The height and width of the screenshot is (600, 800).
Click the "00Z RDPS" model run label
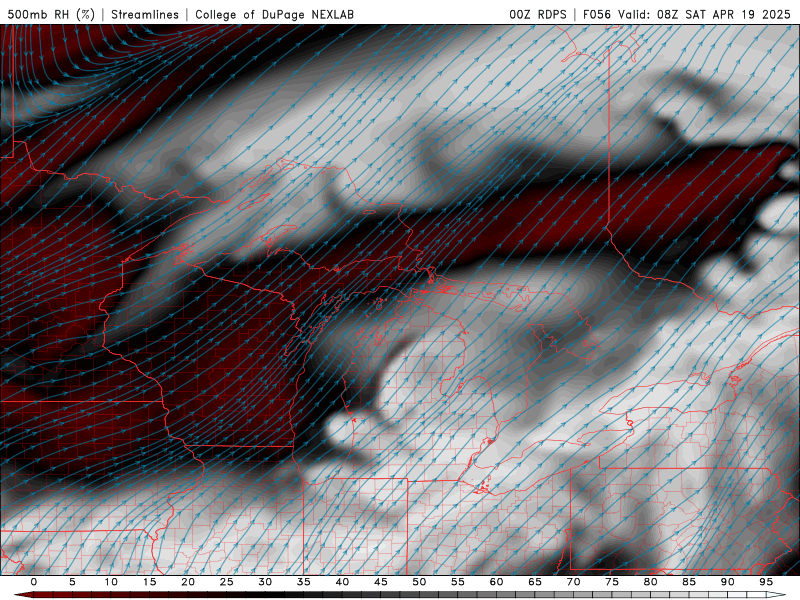pos(538,14)
